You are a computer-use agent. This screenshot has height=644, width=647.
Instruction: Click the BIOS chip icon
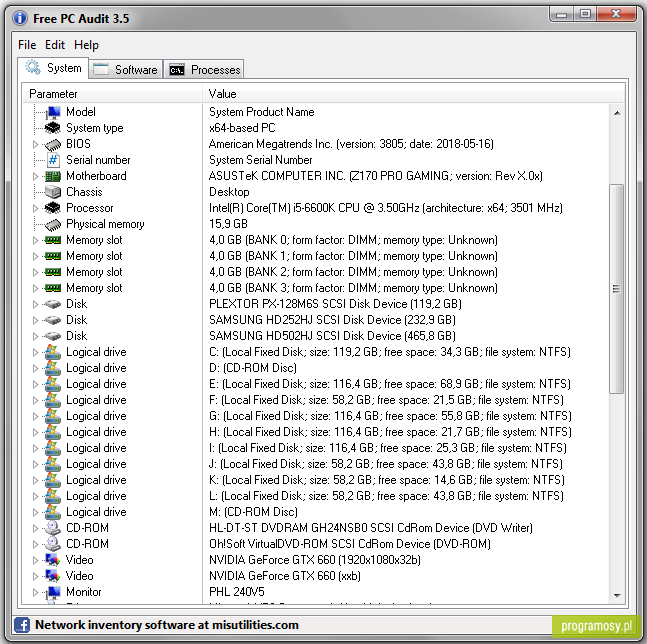(53, 144)
